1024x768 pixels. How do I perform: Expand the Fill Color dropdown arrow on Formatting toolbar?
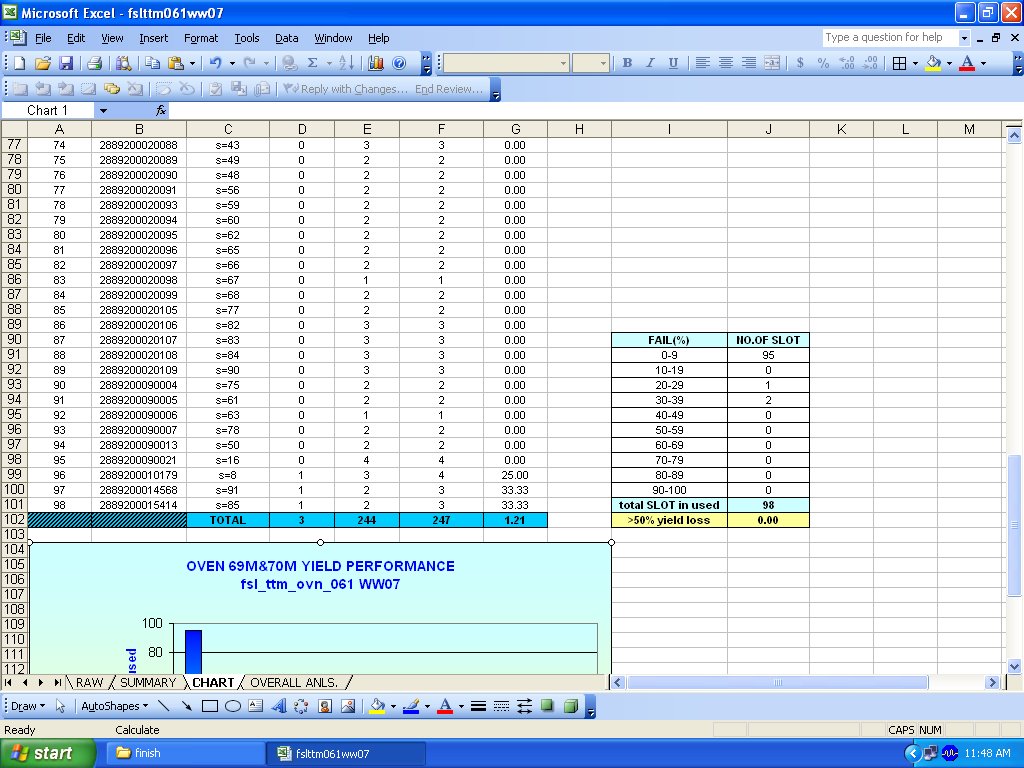coord(949,63)
